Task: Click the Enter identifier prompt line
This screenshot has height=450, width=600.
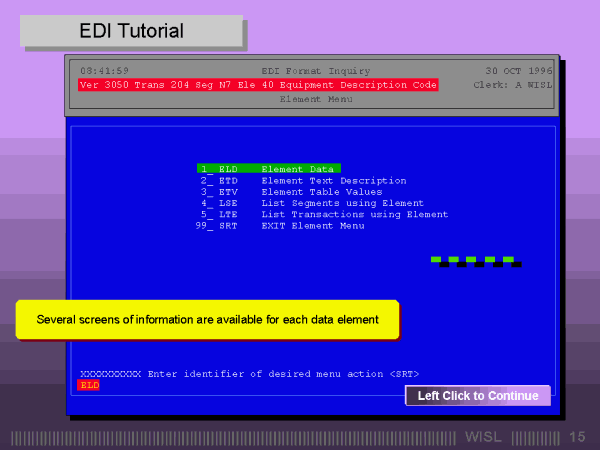Action: pos(249,373)
